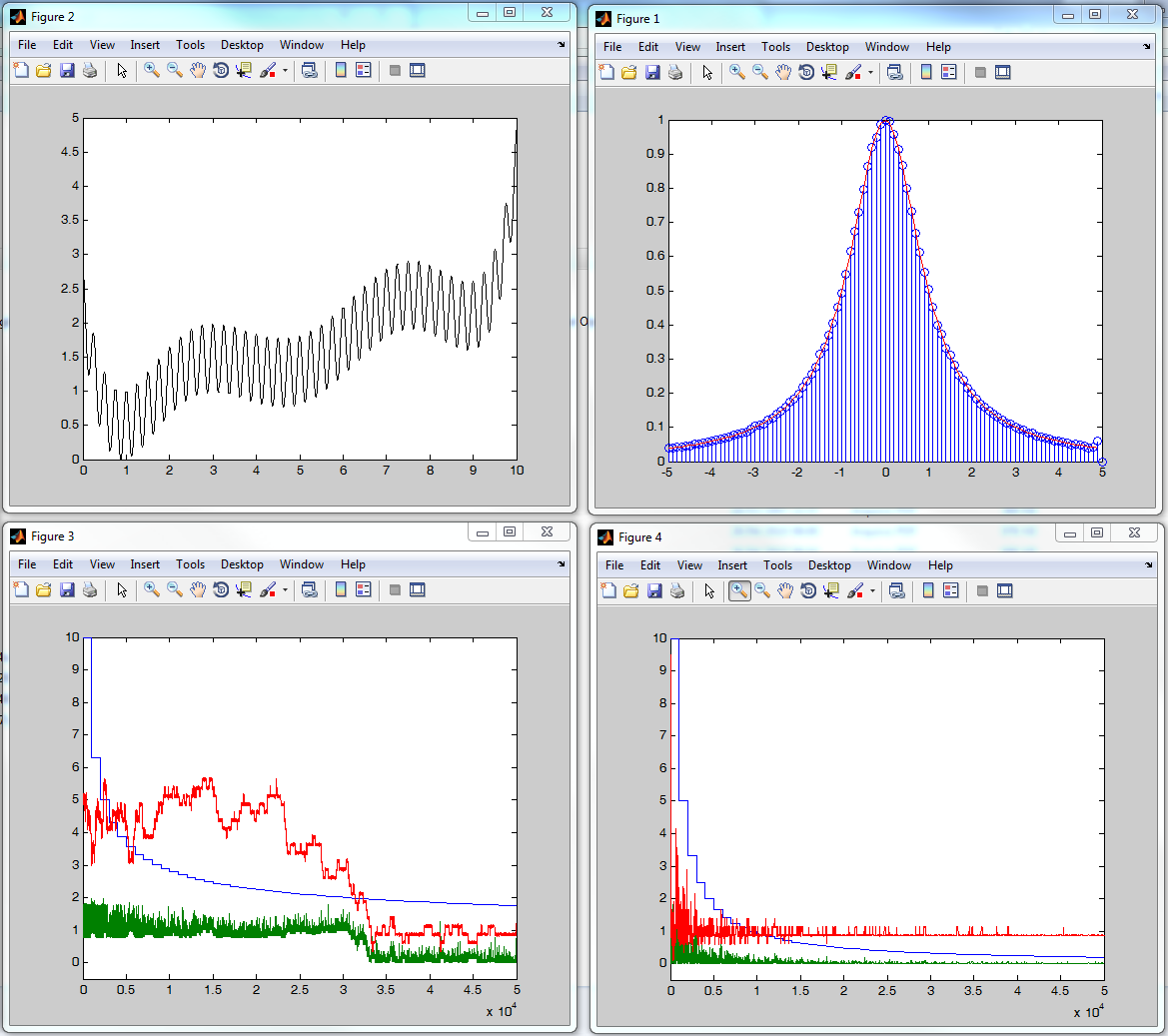The width and height of the screenshot is (1168, 1036).
Task: Open the Insert menu in Figure 2
Action: click(x=145, y=45)
